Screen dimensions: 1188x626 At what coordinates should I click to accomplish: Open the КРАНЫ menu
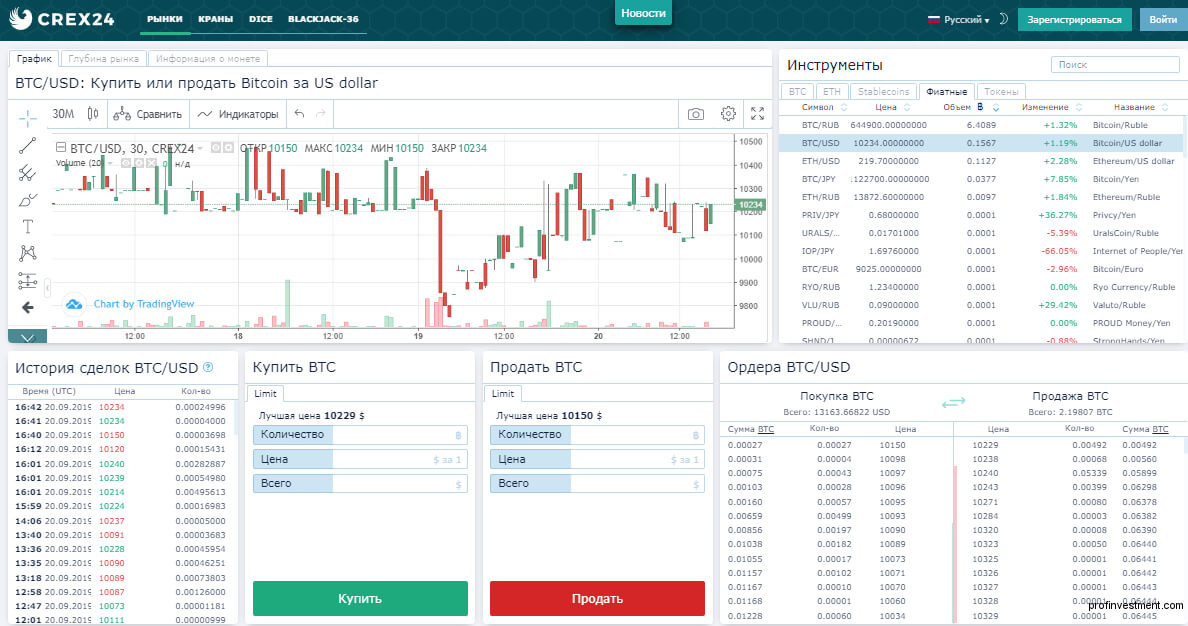216,19
